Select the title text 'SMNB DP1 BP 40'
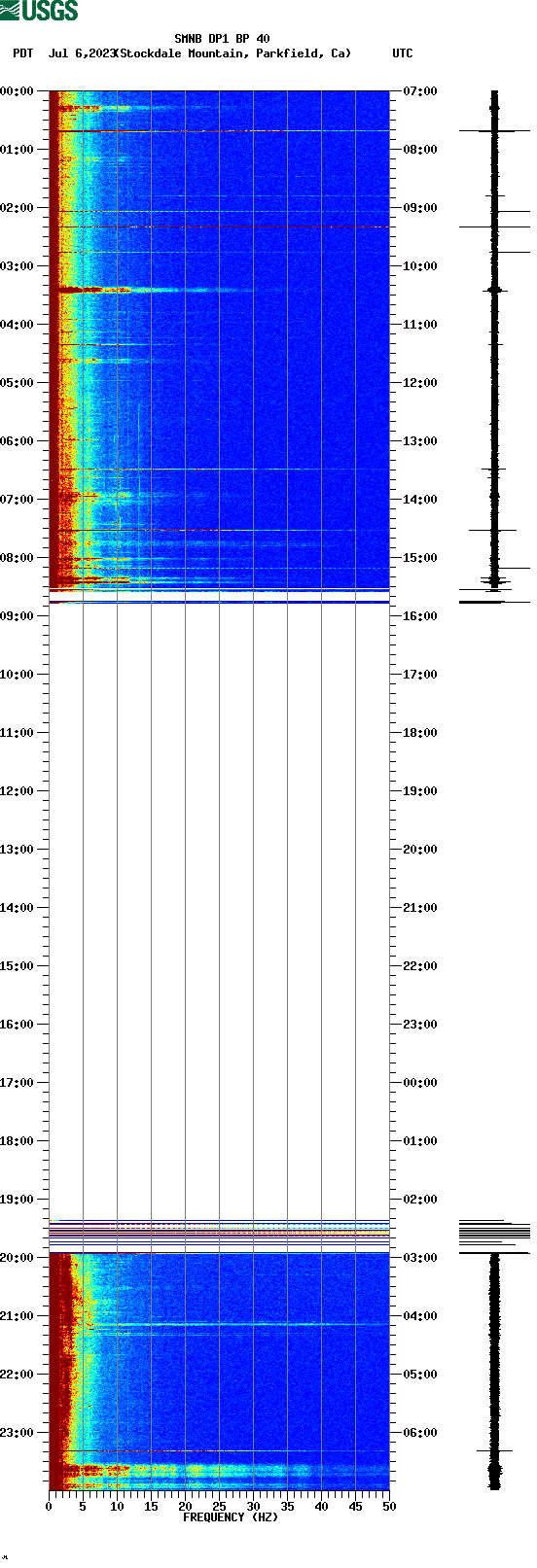The height and width of the screenshot is (1568, 537). pyautogui.click(x=222, y=39)
